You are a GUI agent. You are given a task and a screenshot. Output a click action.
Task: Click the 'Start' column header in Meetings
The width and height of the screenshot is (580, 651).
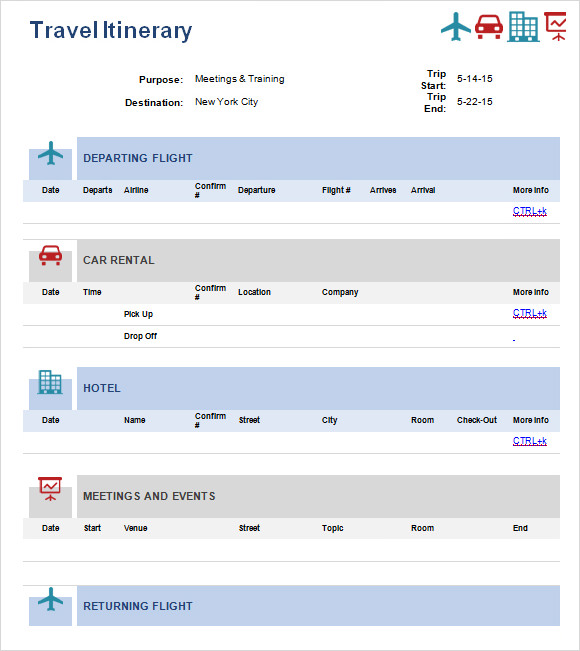coord(92,528)
